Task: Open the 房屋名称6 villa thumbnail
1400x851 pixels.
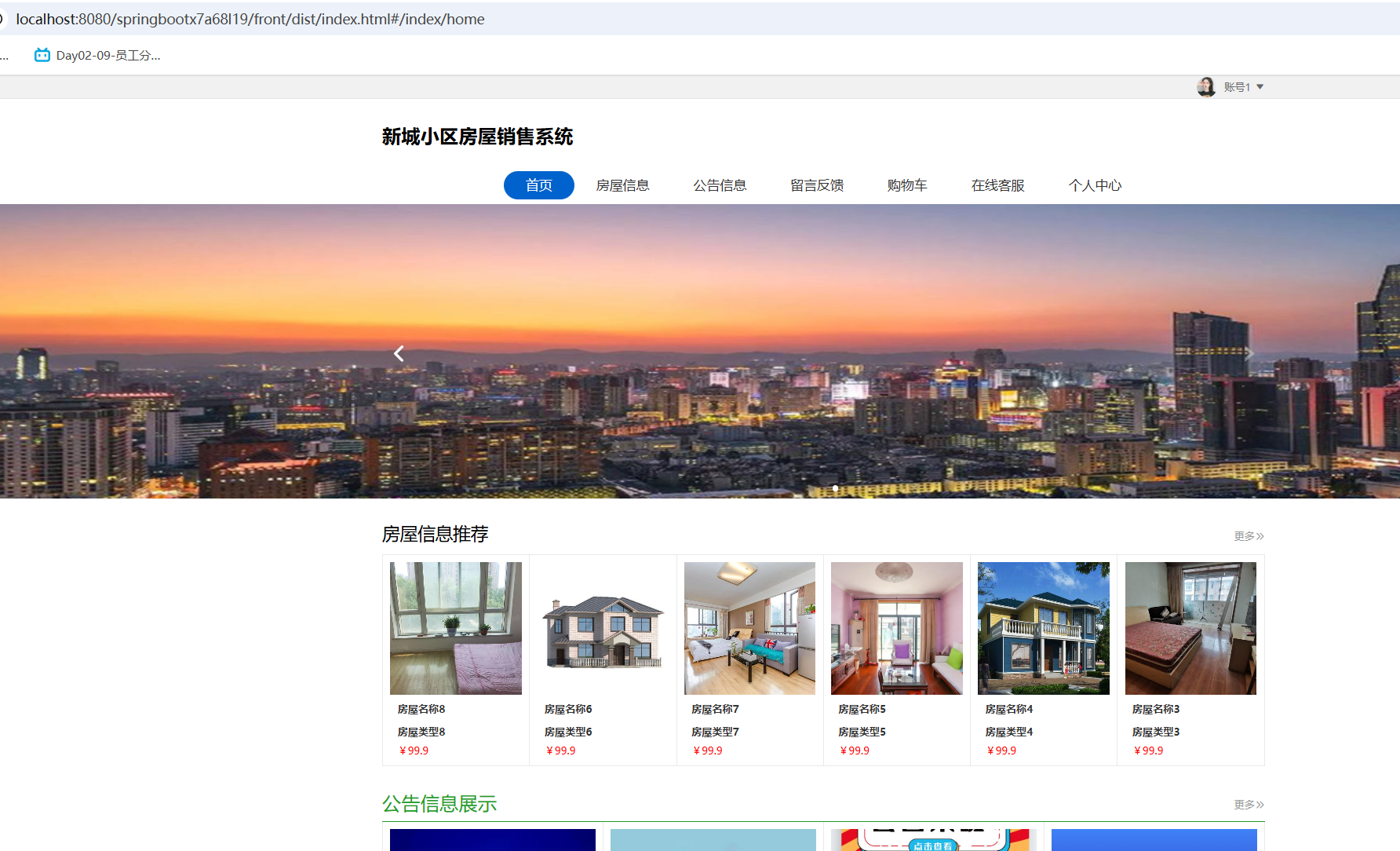Action: tap(603, 628)
